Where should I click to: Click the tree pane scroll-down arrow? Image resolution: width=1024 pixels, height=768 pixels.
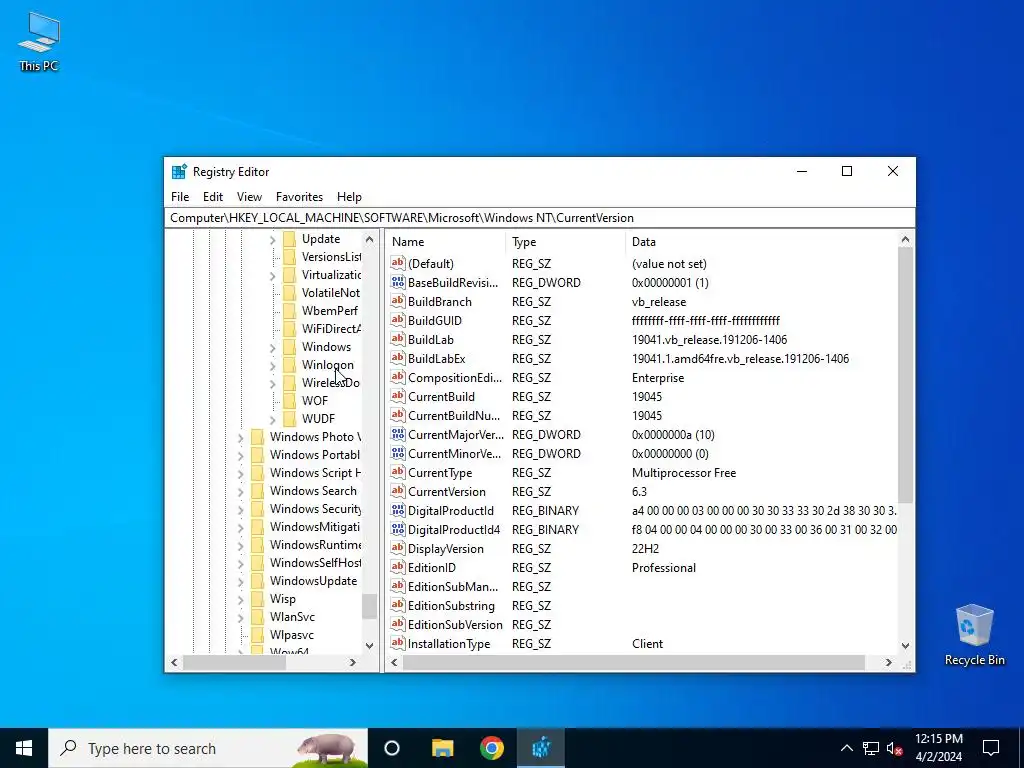point(369,646)
